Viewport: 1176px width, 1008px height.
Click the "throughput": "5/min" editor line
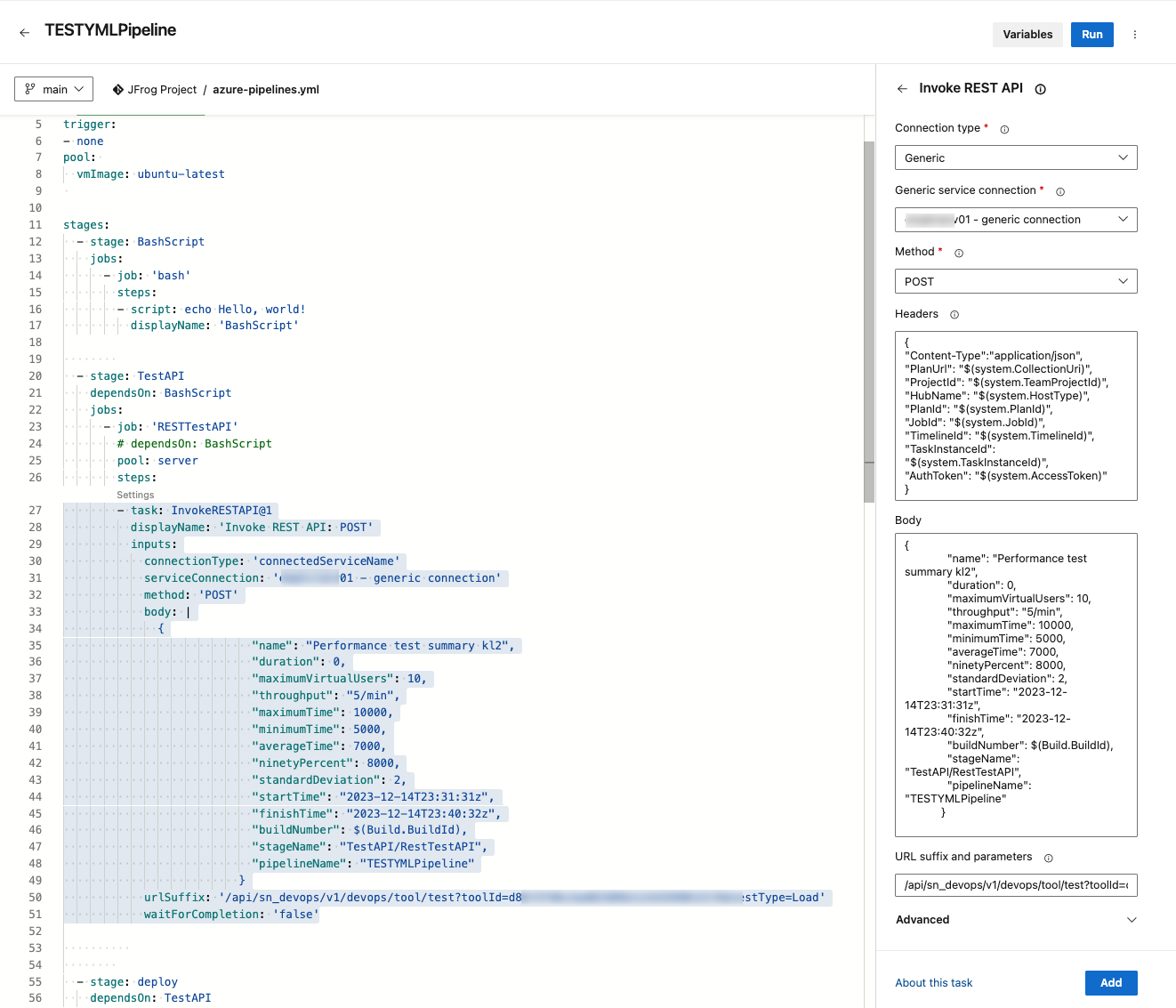(x=326, y=696)
